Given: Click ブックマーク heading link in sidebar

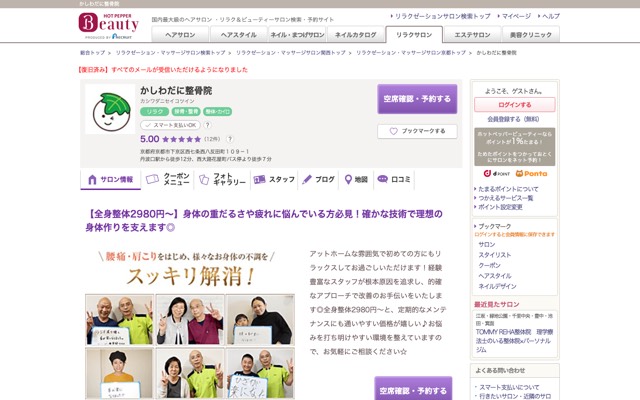Looking at the screenshot, I should pos(494,226).
